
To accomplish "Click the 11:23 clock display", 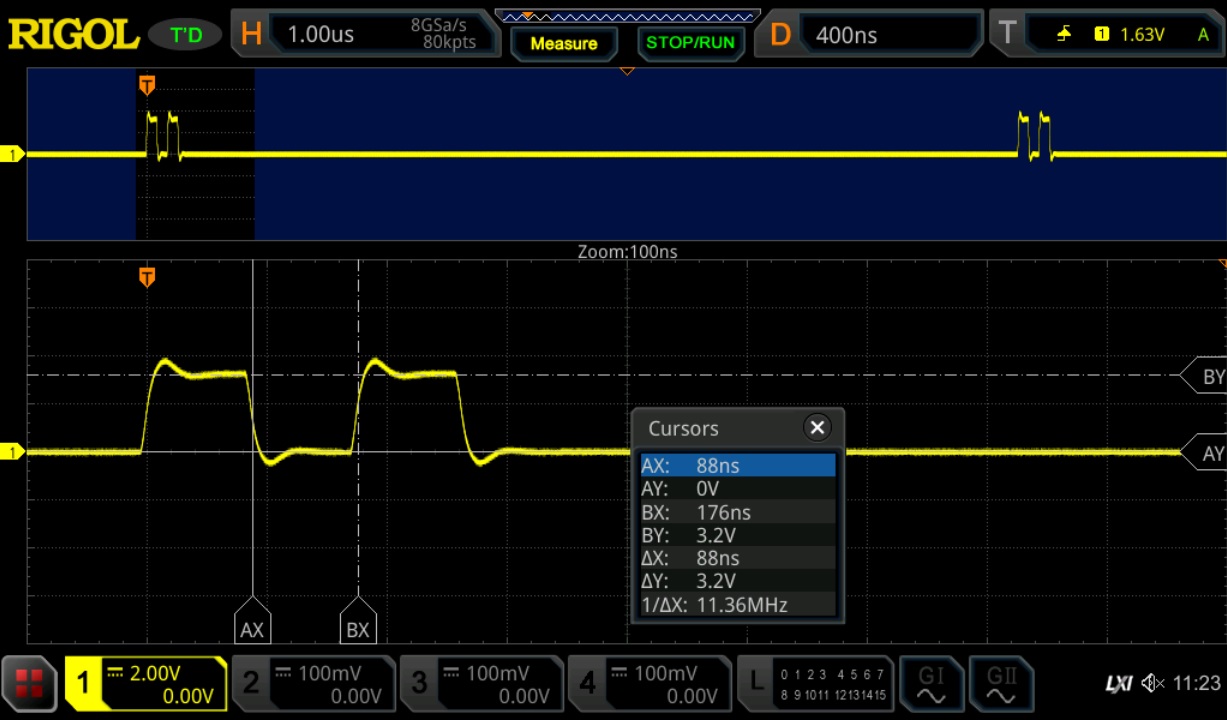I will point(1196,684).
